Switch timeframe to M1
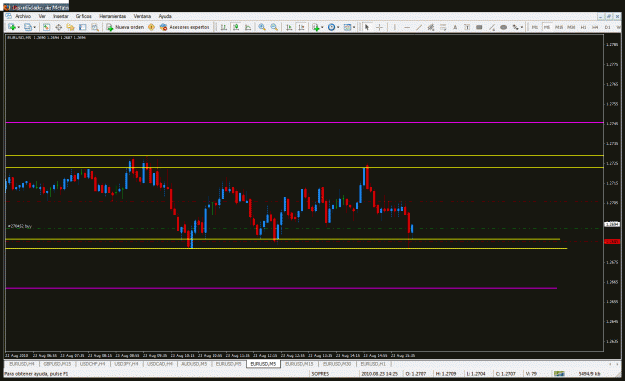625x381 pixels. [535, 27]
